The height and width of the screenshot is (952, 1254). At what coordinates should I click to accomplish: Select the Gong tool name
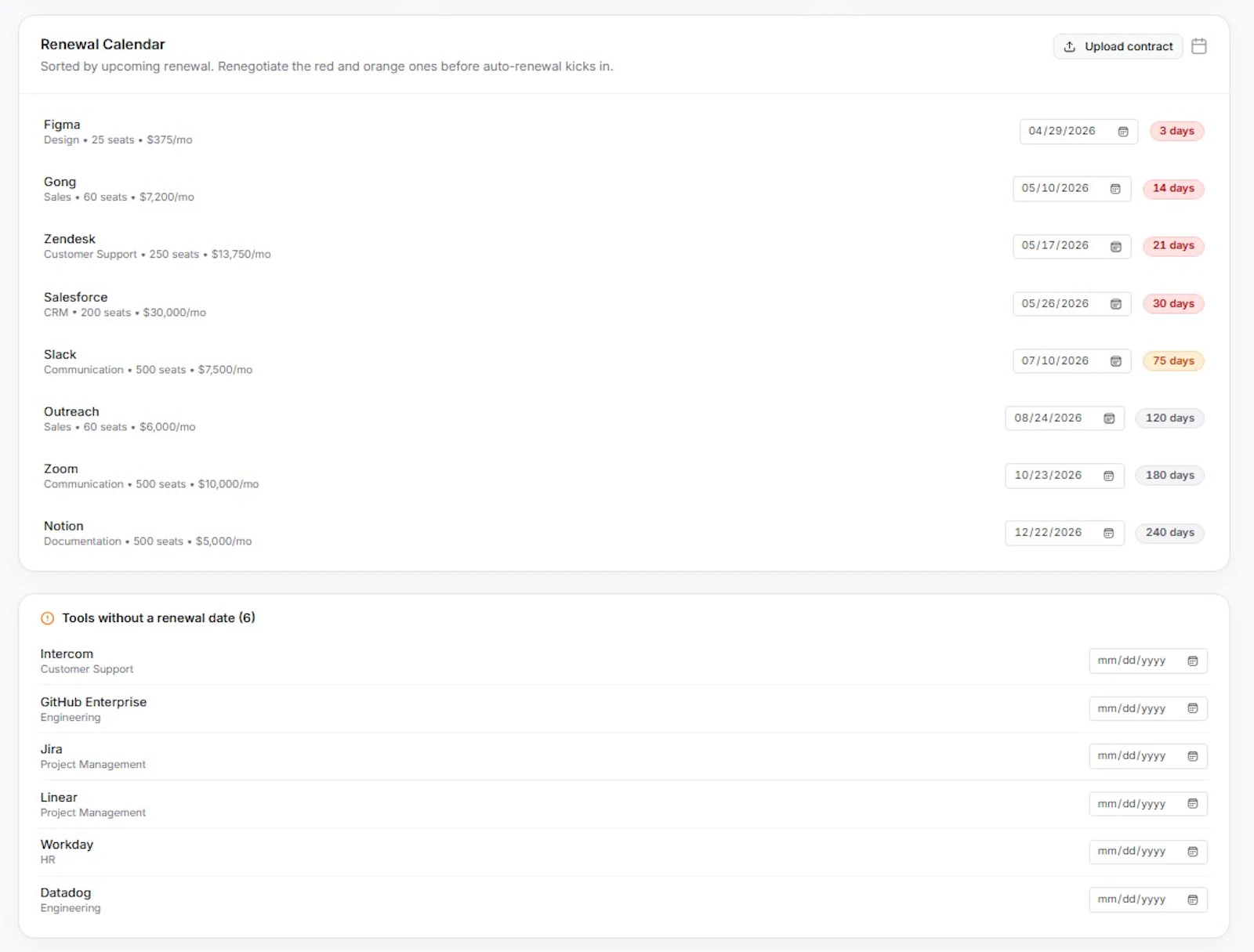point(60,182)
